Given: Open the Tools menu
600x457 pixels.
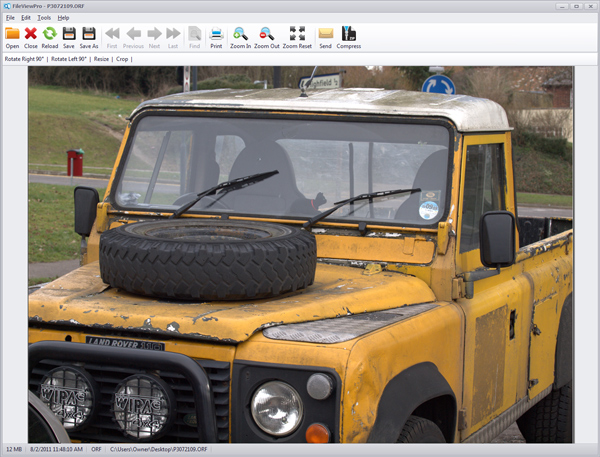Looking at the screenshot, I should (44, 18).
